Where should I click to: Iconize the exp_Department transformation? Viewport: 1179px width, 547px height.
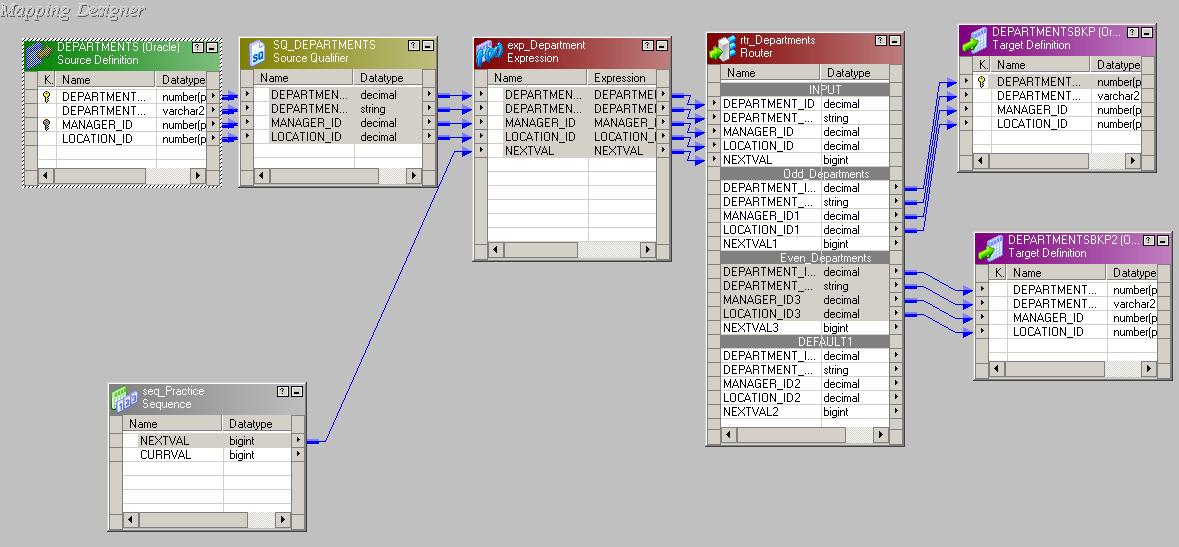click(x=662, y=46)
